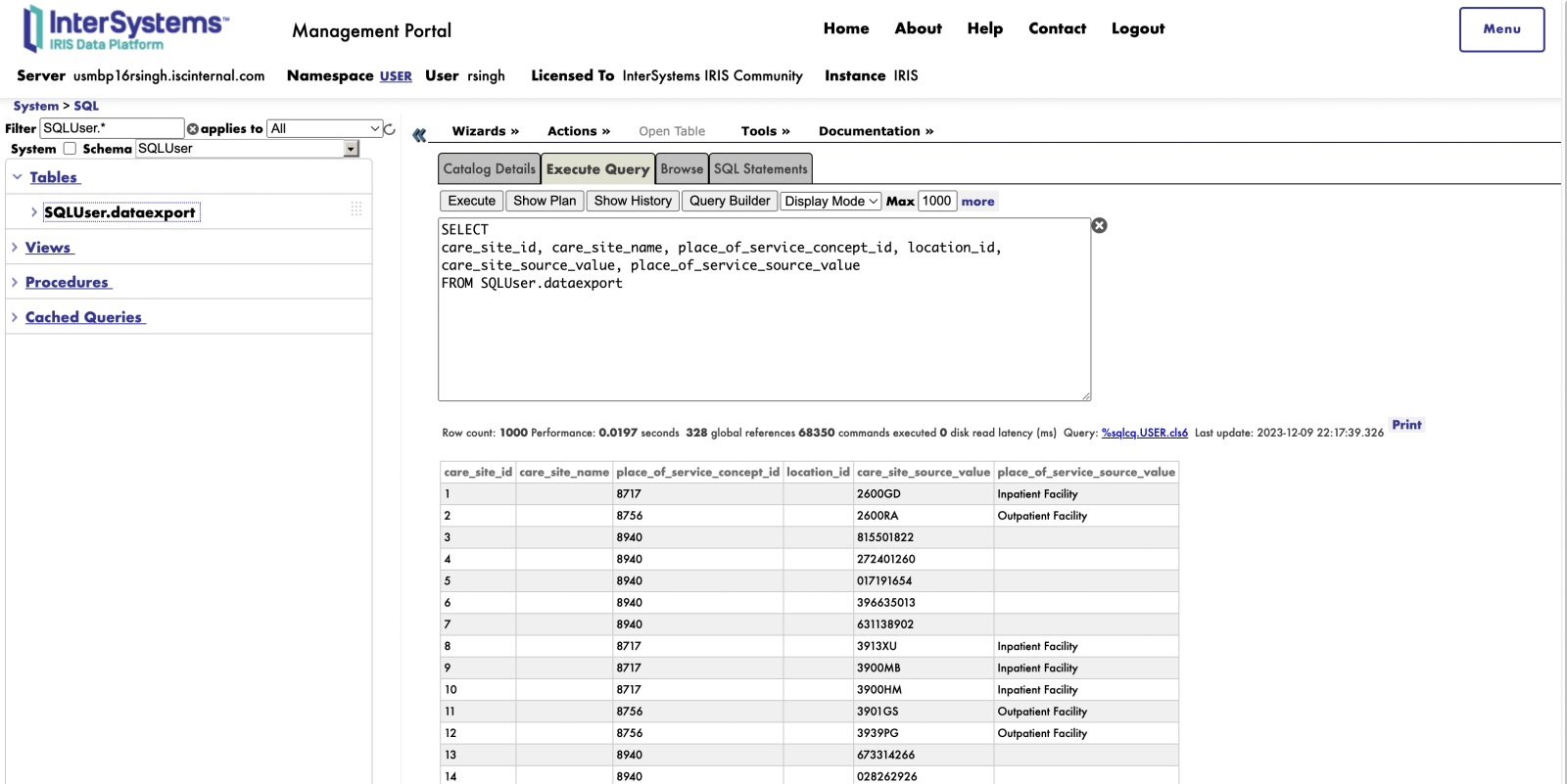Click the drag handle beside SQLUser.dataexport
This screenshot has width=1567, height=784.
pyautogui.click(x=356, y=209)
